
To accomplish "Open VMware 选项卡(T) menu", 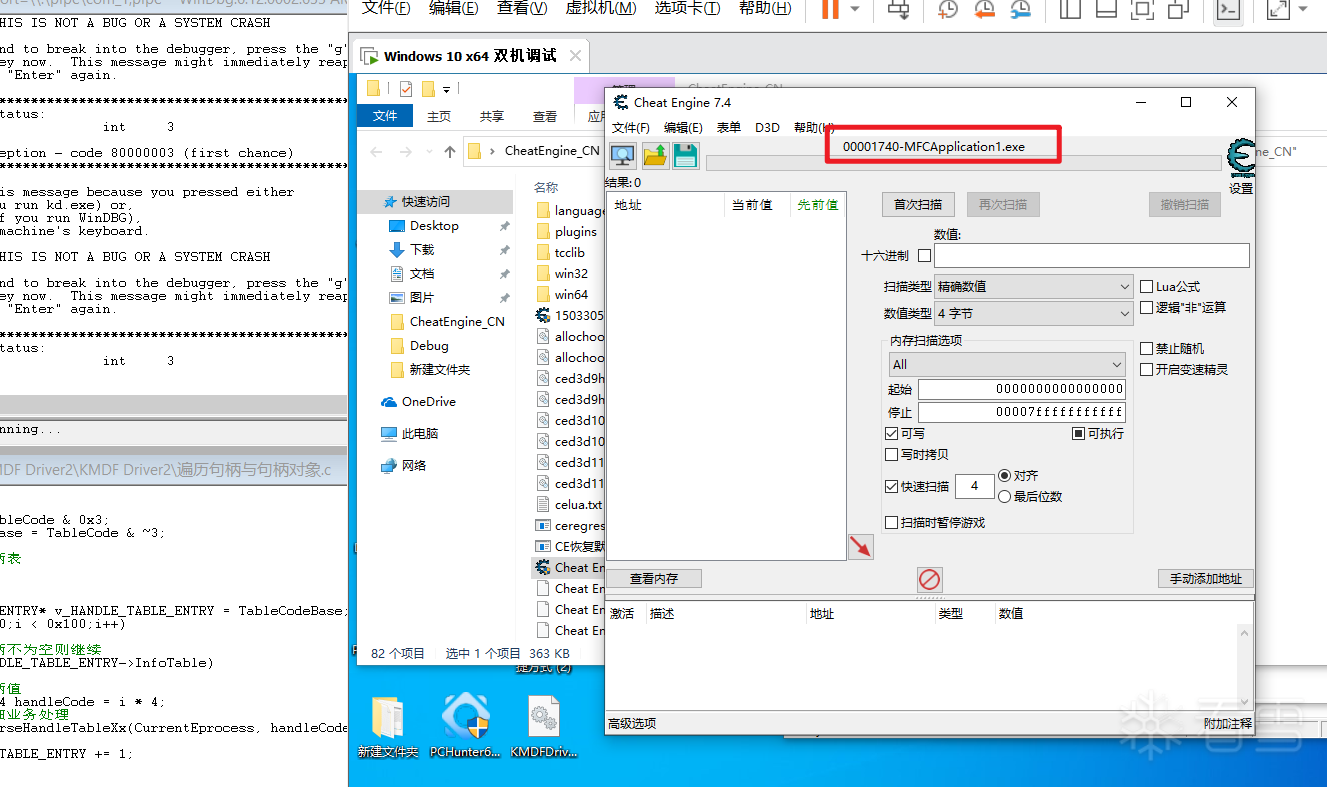I will (687, 8).
